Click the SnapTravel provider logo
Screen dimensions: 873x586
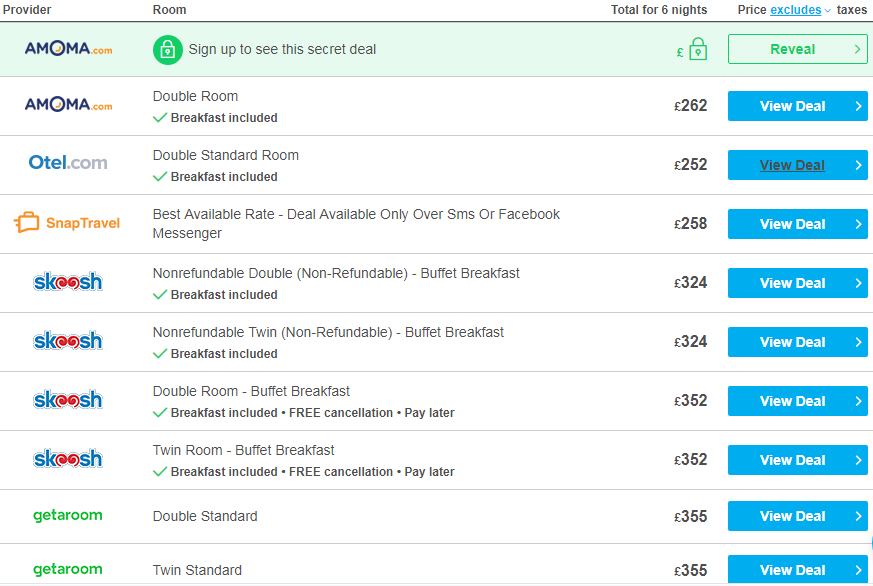click(x=67, y=223)
